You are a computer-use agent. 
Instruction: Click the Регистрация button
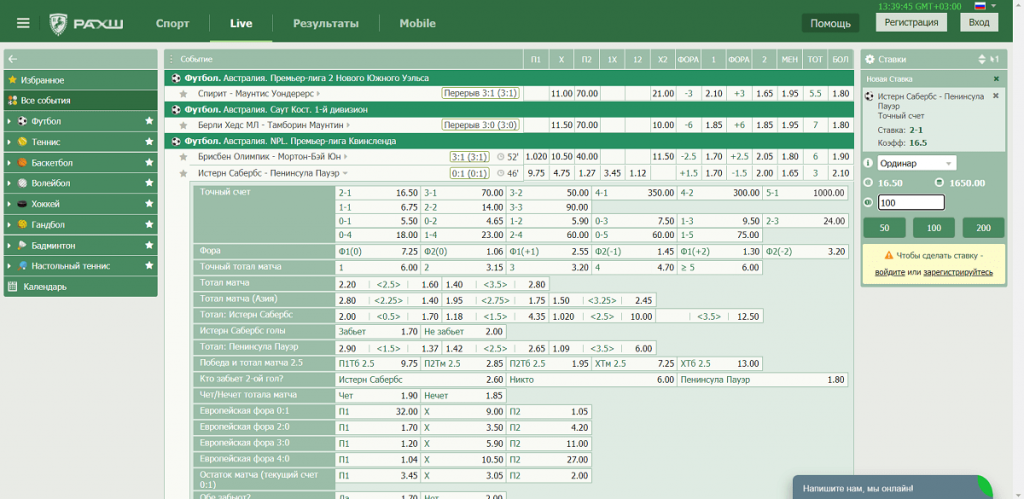[x=910, y=22]
